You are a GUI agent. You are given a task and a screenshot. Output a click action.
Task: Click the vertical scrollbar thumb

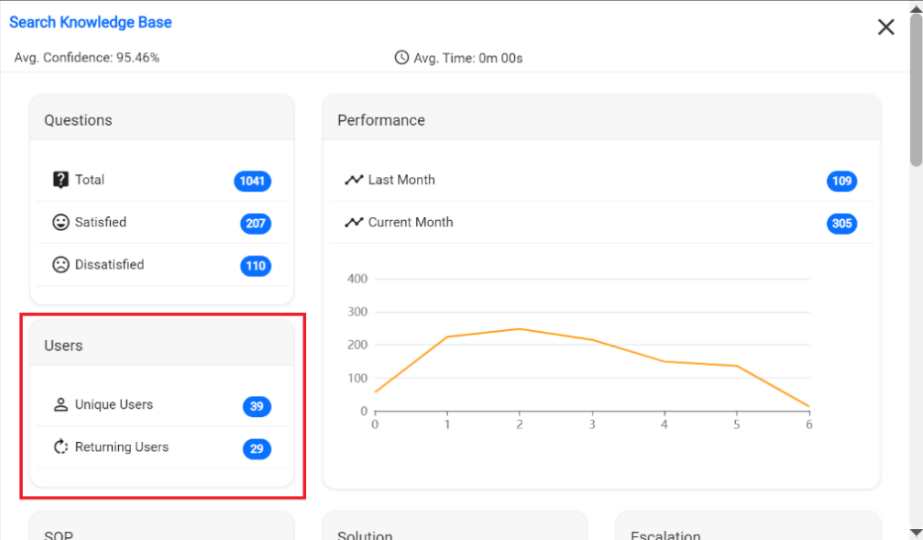916,90
